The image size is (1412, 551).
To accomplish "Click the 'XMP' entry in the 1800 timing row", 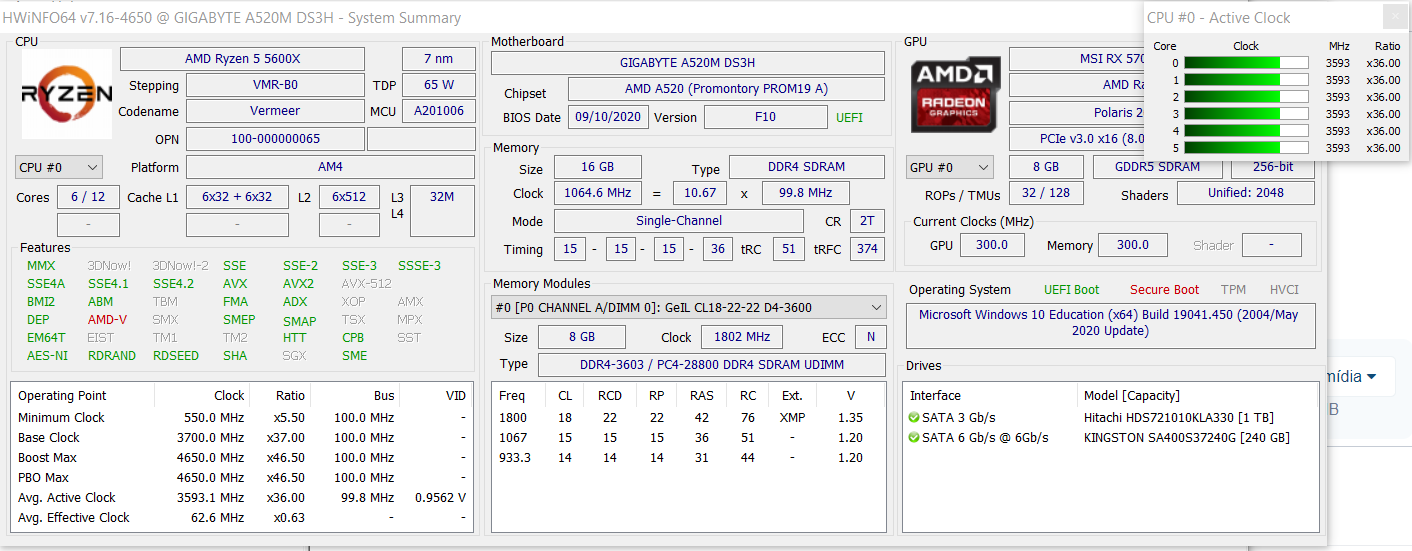I will (x=792, y=418).
